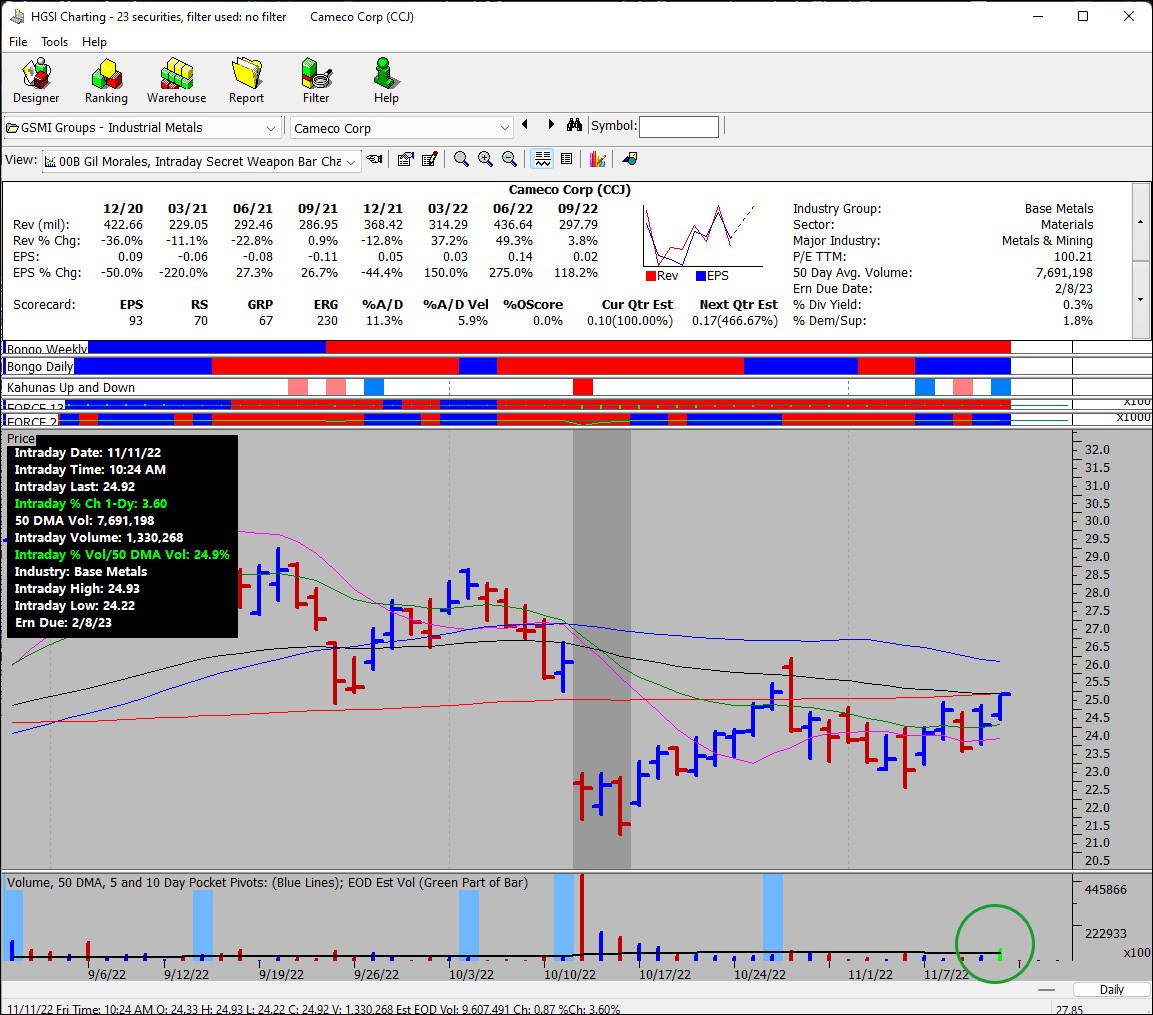This screenshot has height=1015, width=1153.
Task: Click the RS scorecard value 70
Action: pos(201,321)
